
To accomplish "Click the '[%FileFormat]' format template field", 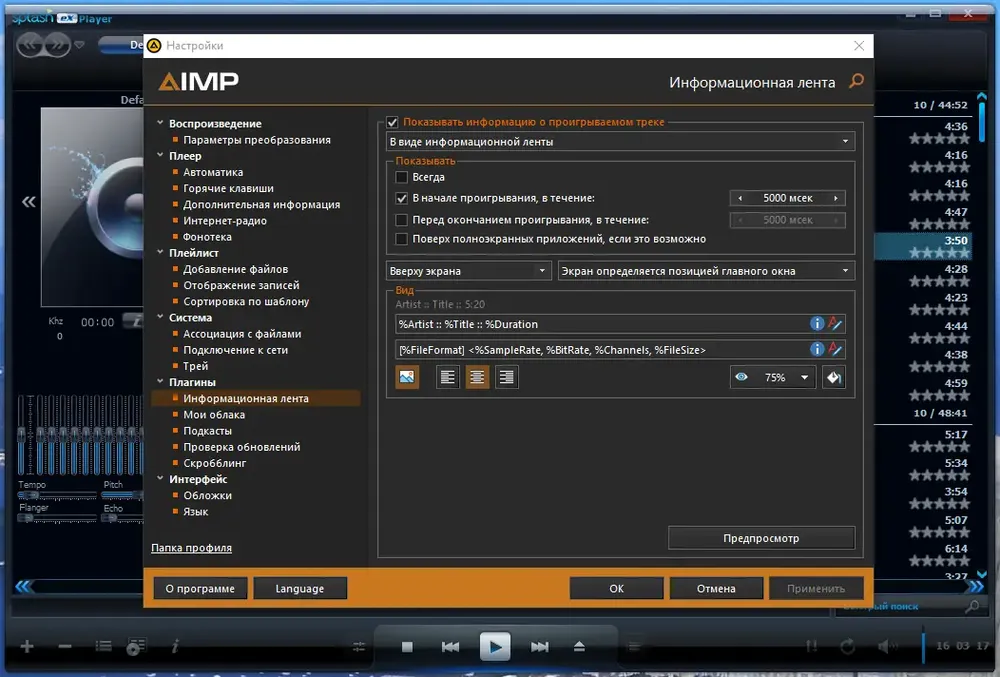I will tap(601, 349).
